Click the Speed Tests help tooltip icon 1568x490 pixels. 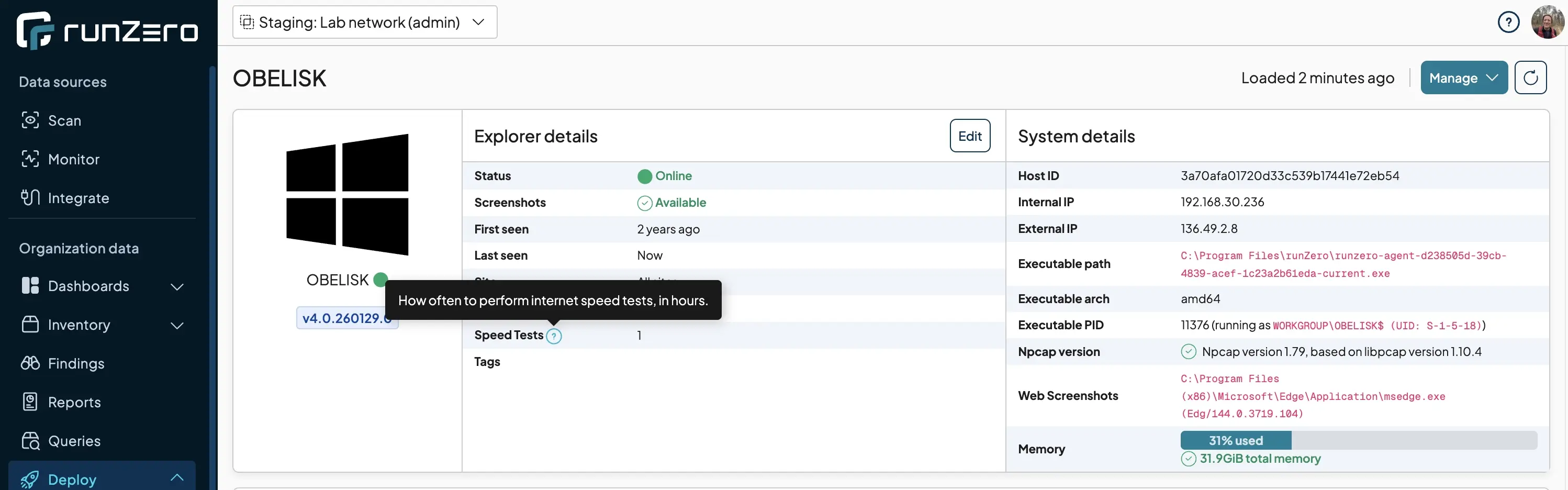pos(554,336)
